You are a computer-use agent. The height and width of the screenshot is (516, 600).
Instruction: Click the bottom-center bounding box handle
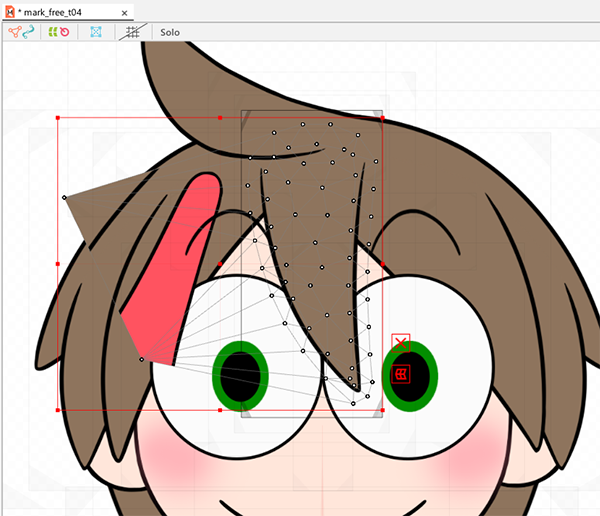point(220,410)
